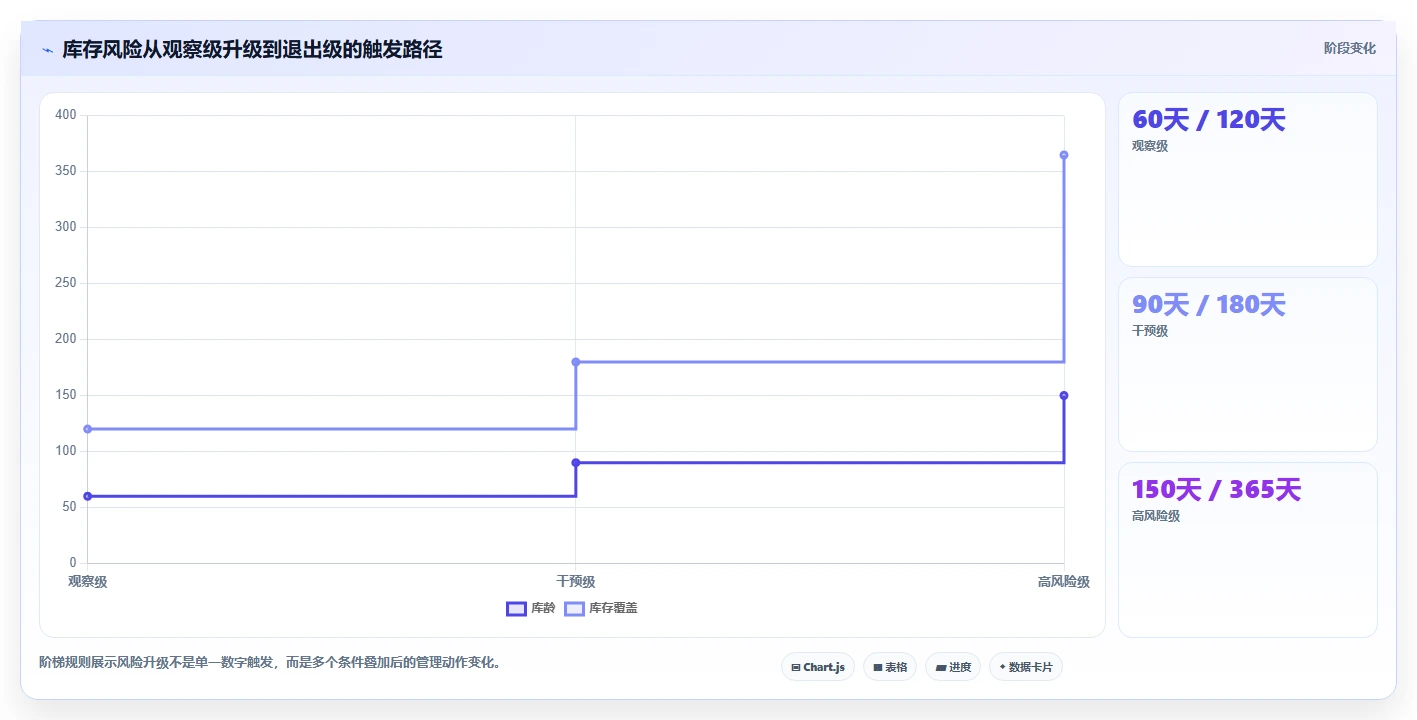Click the 350 y-axis tick label

pos(66,171)
